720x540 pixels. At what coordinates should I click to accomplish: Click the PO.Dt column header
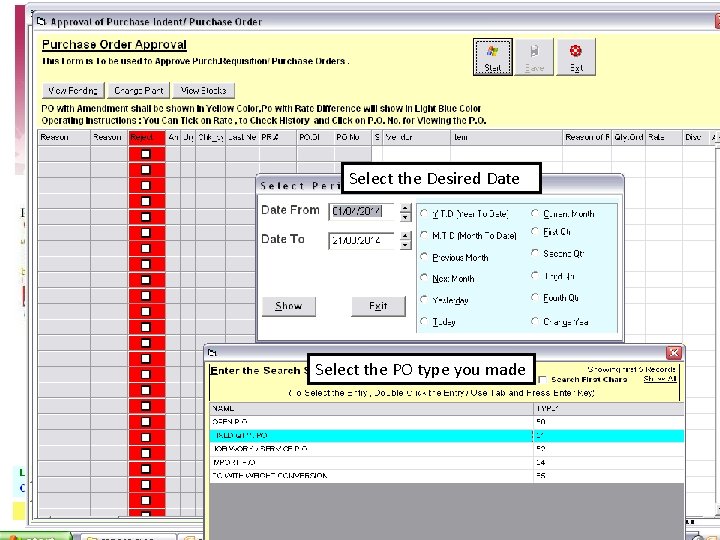coord(315,137)
